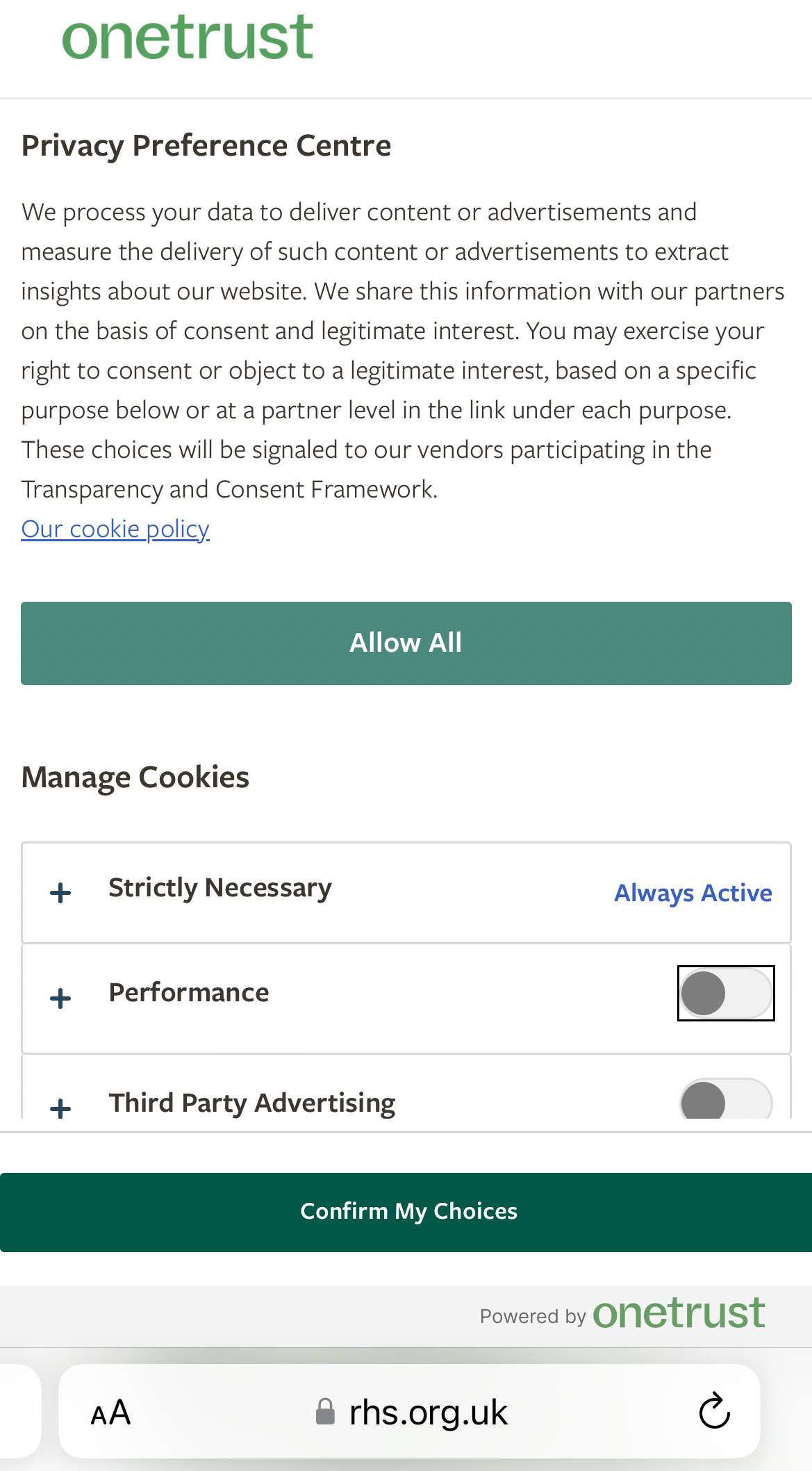
Task: Click the Always Active status label
Action: (x=693, y=893)
